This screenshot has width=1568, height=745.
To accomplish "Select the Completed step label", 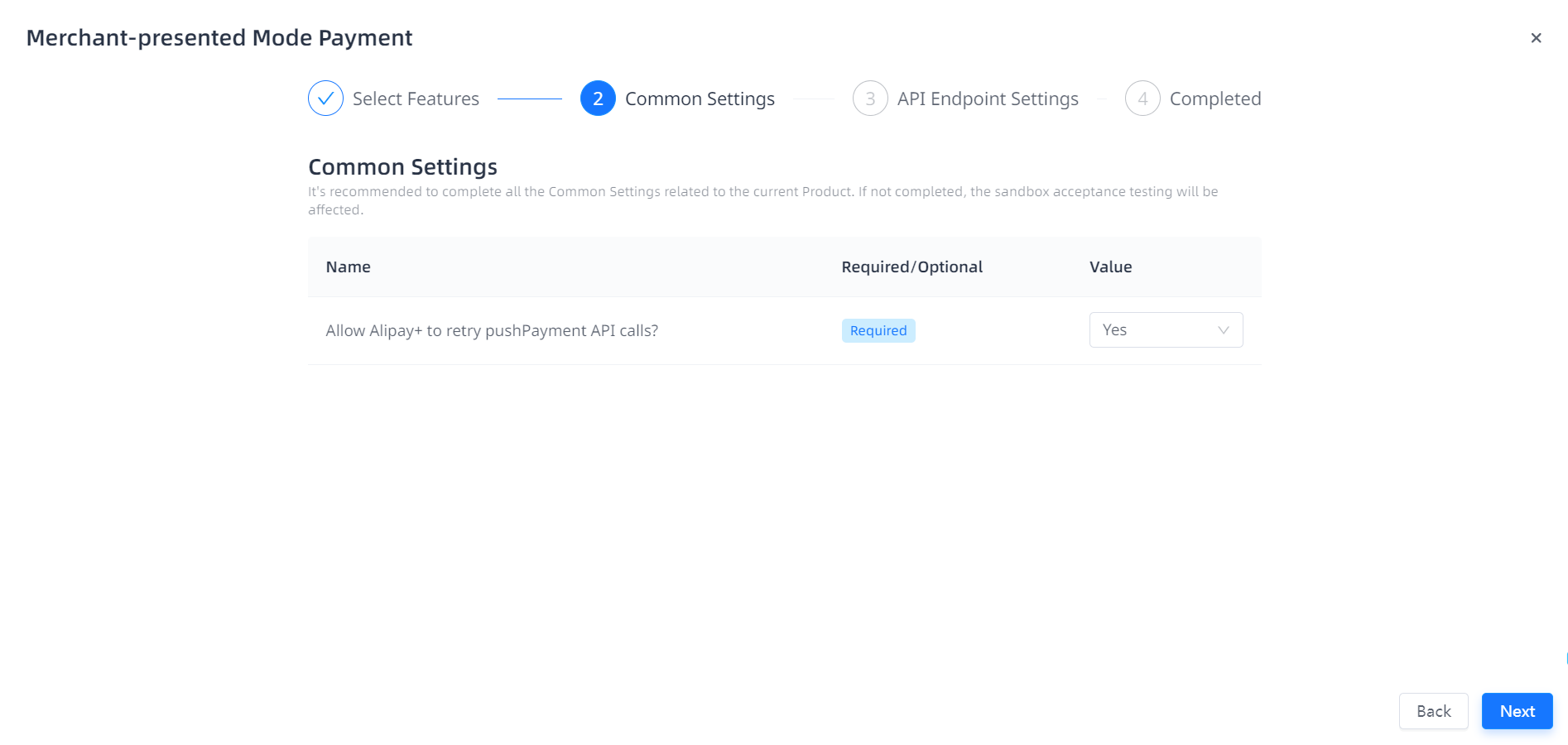I will (x=1214, y=99).
